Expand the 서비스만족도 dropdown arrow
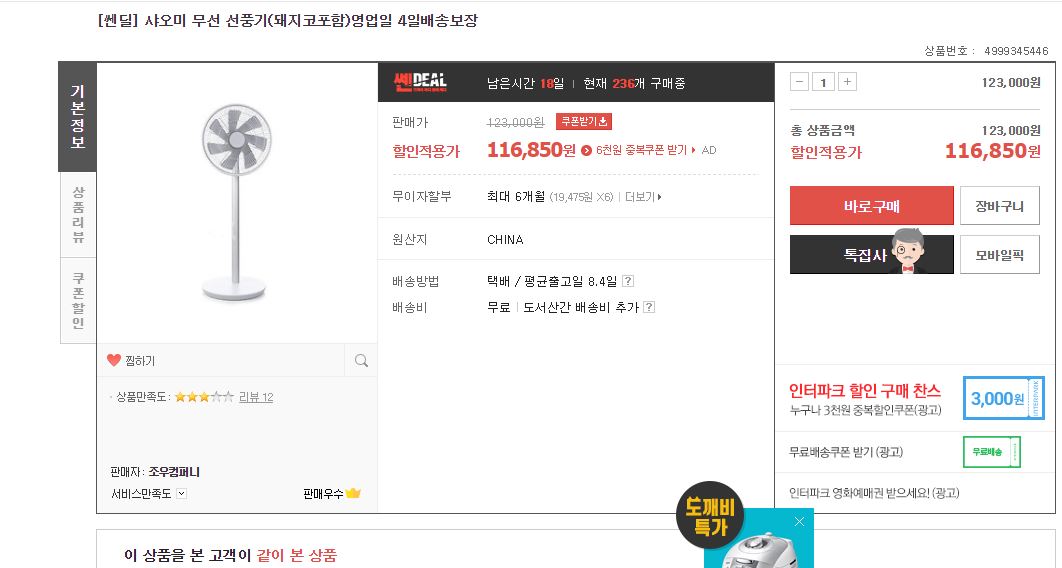 pyautogui.click(x=182, y=493)
